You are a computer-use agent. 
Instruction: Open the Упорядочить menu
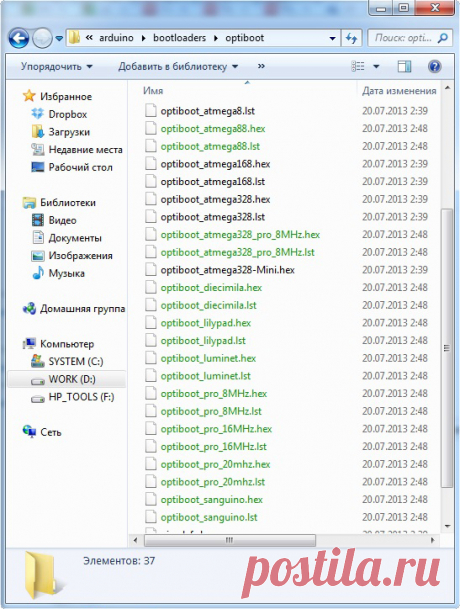tap(57, 66)
